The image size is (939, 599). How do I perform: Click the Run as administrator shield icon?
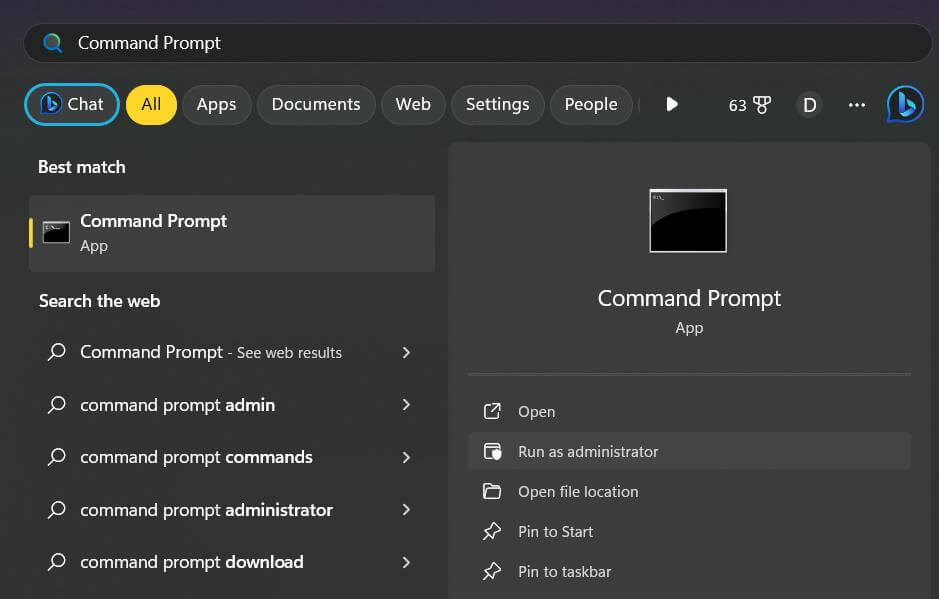pos(492,452)
